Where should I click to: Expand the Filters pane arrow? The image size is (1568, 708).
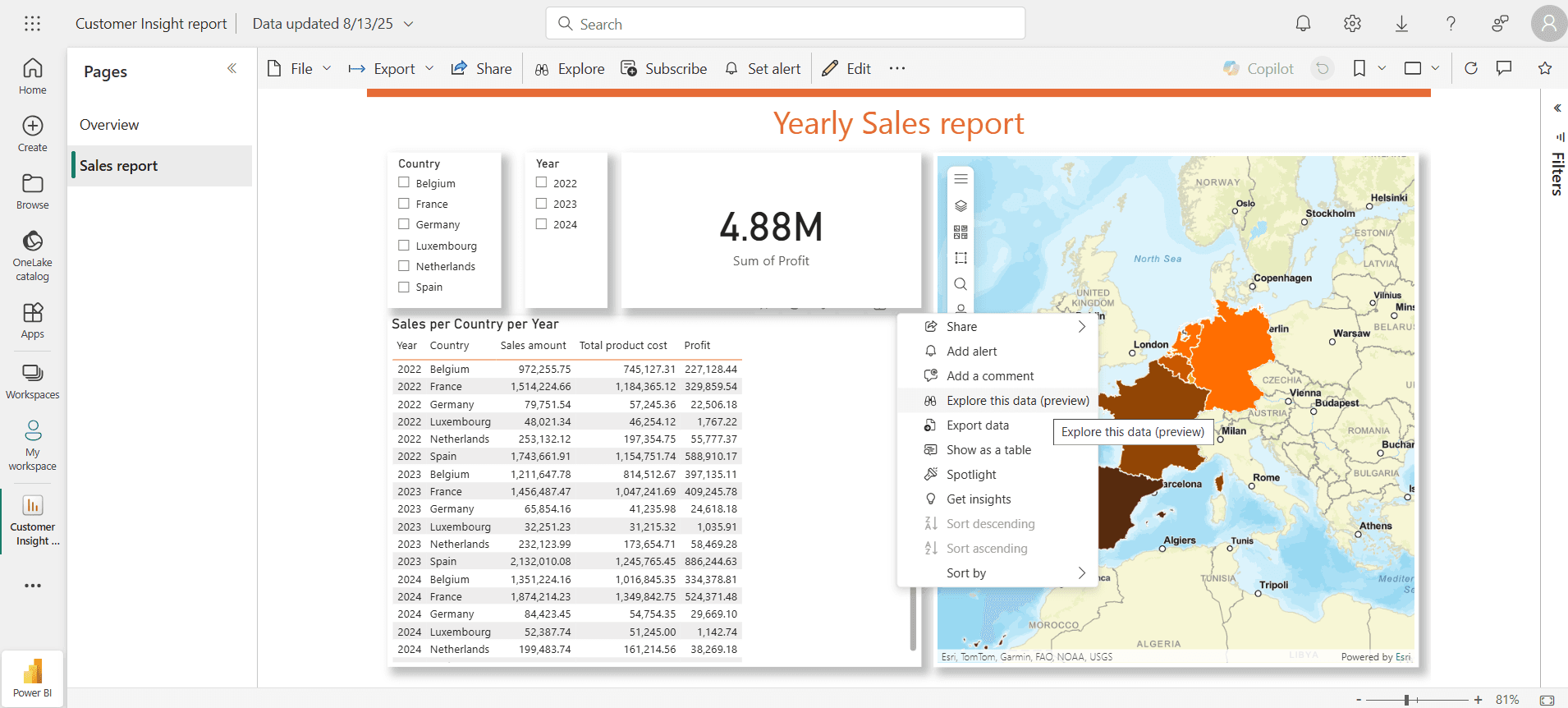tap(1557, 108)
